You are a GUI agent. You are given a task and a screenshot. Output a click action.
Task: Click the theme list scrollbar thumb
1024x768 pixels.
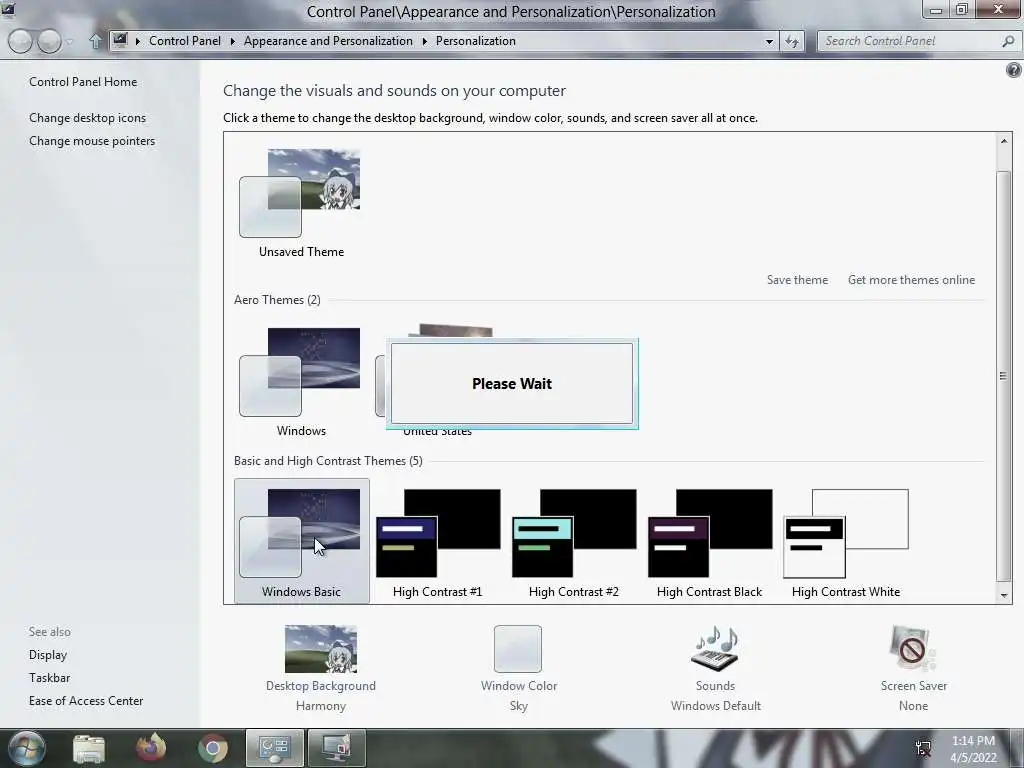click(x=1004, y=376)
